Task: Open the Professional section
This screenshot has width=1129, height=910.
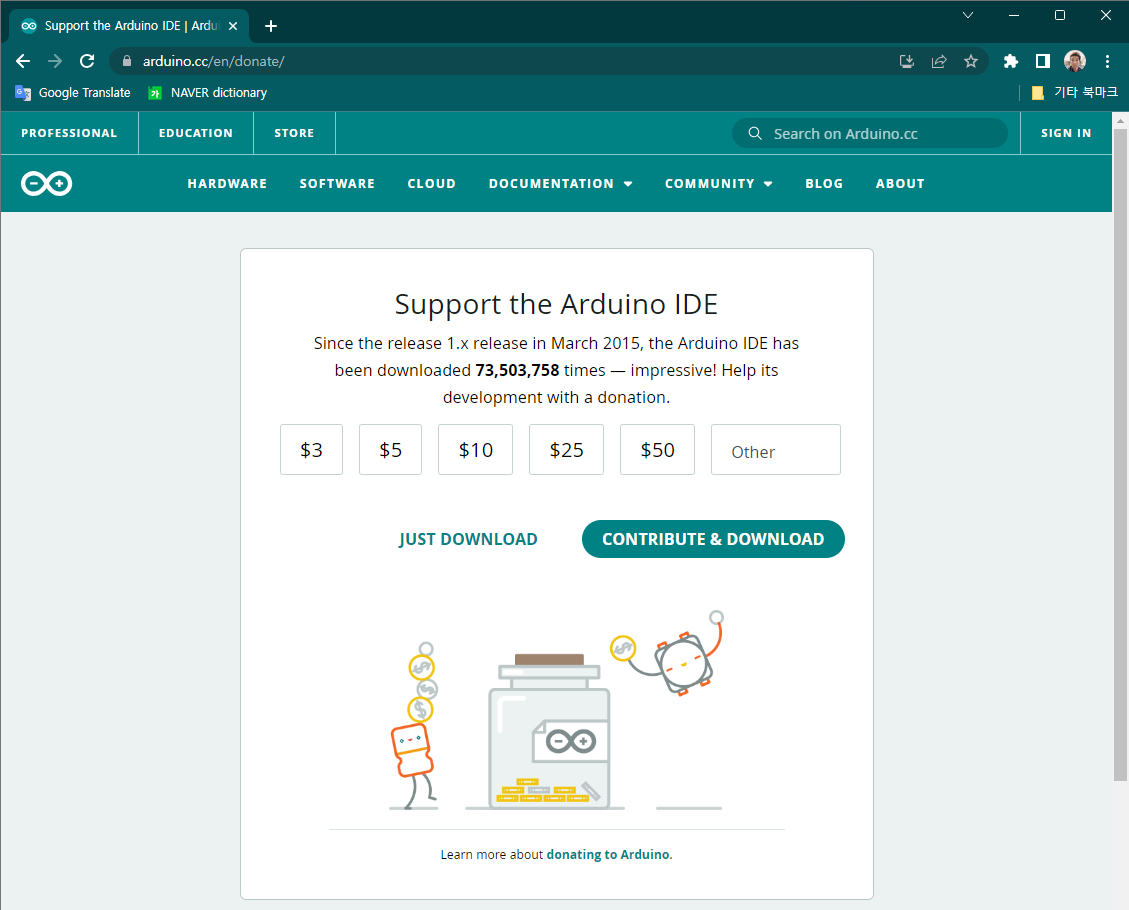Action: 69,133
